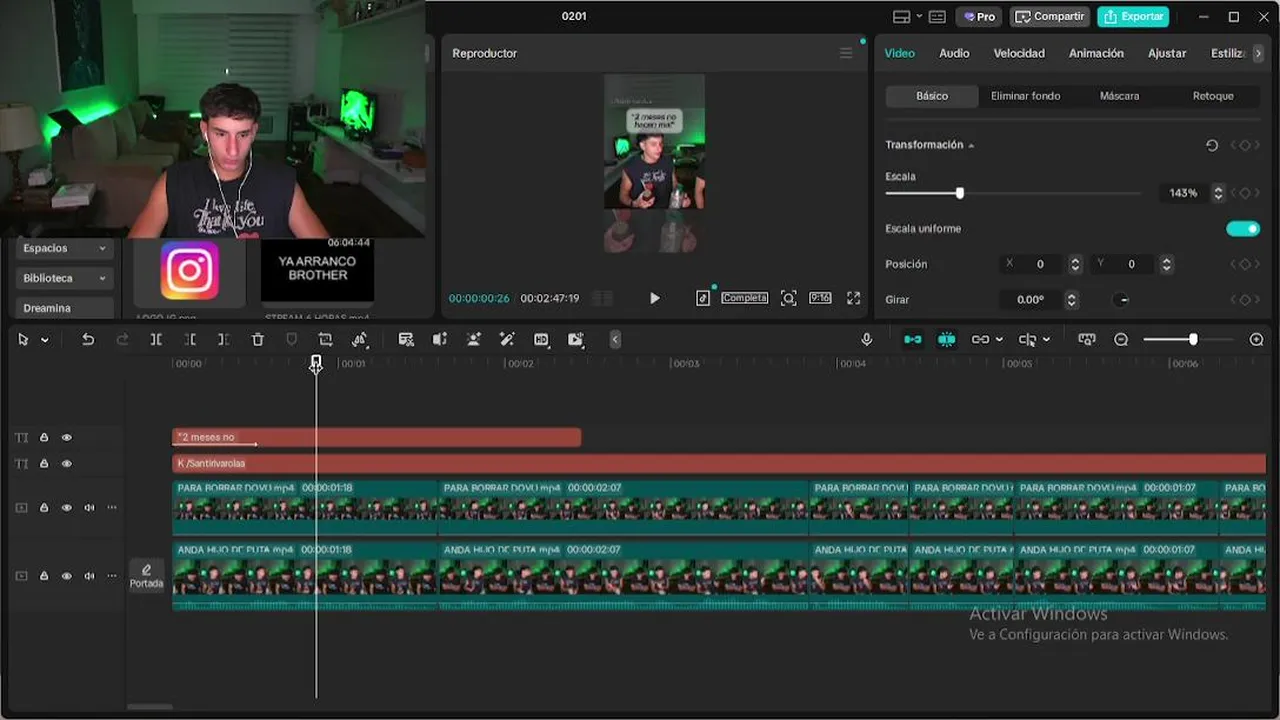Open the auto-captions removal tool icon
The image size is (1280, 720).
point(406,340)
